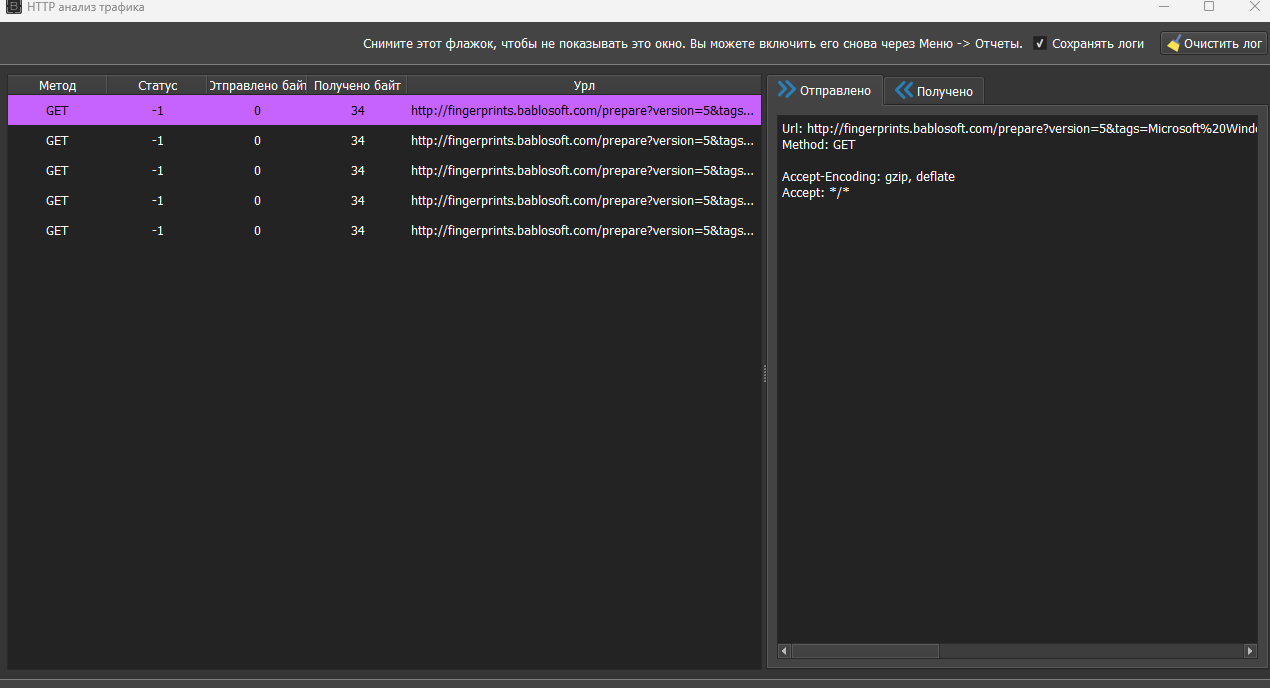Screen dimensions: 1270x688
Task: Click the horizontal scrollbar thumb in details panel
Action: click(x=864, y=651)
